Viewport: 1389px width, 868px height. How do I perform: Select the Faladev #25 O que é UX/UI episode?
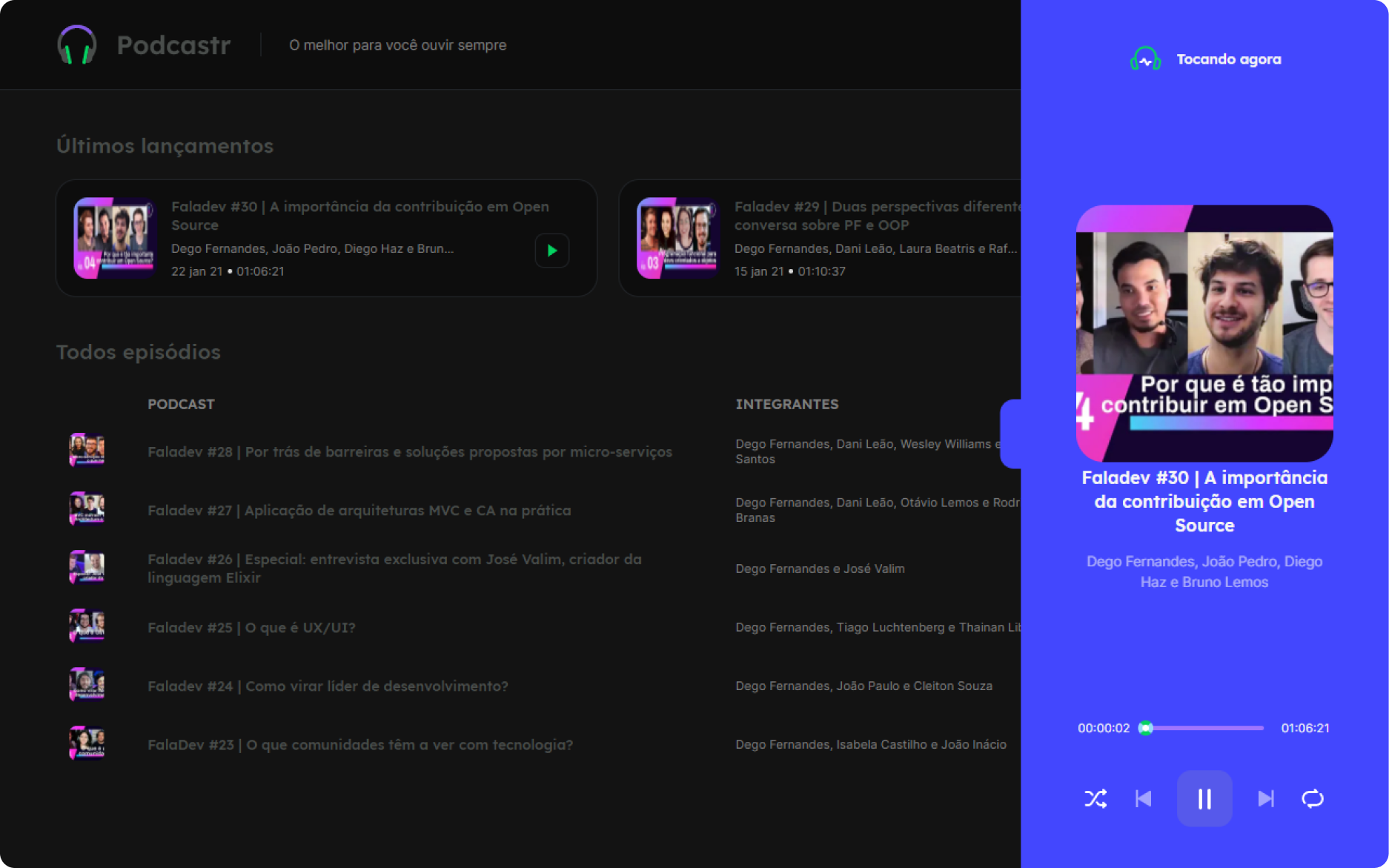(251, 626)
